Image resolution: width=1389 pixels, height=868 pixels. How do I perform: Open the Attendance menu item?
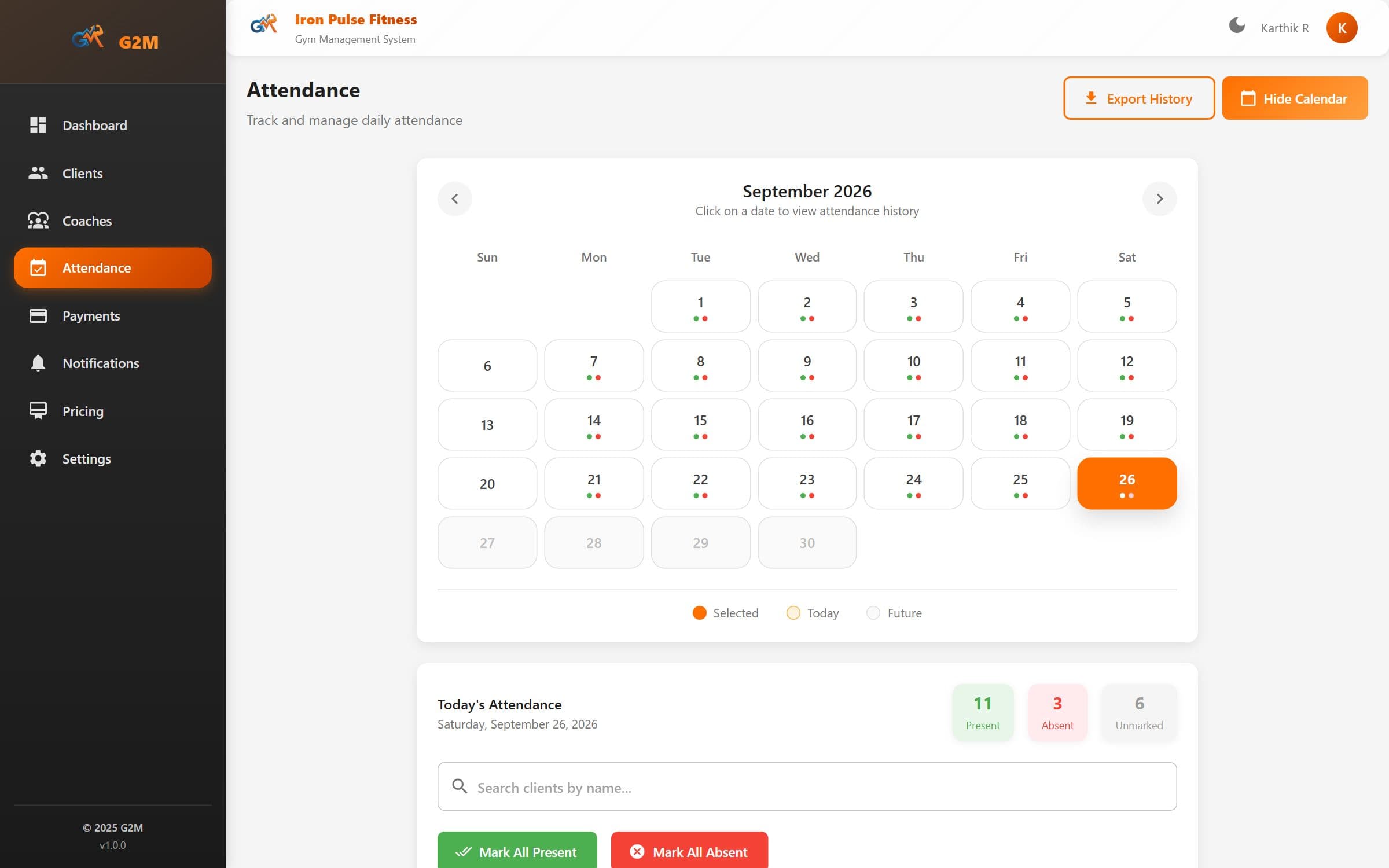point(113,268)
